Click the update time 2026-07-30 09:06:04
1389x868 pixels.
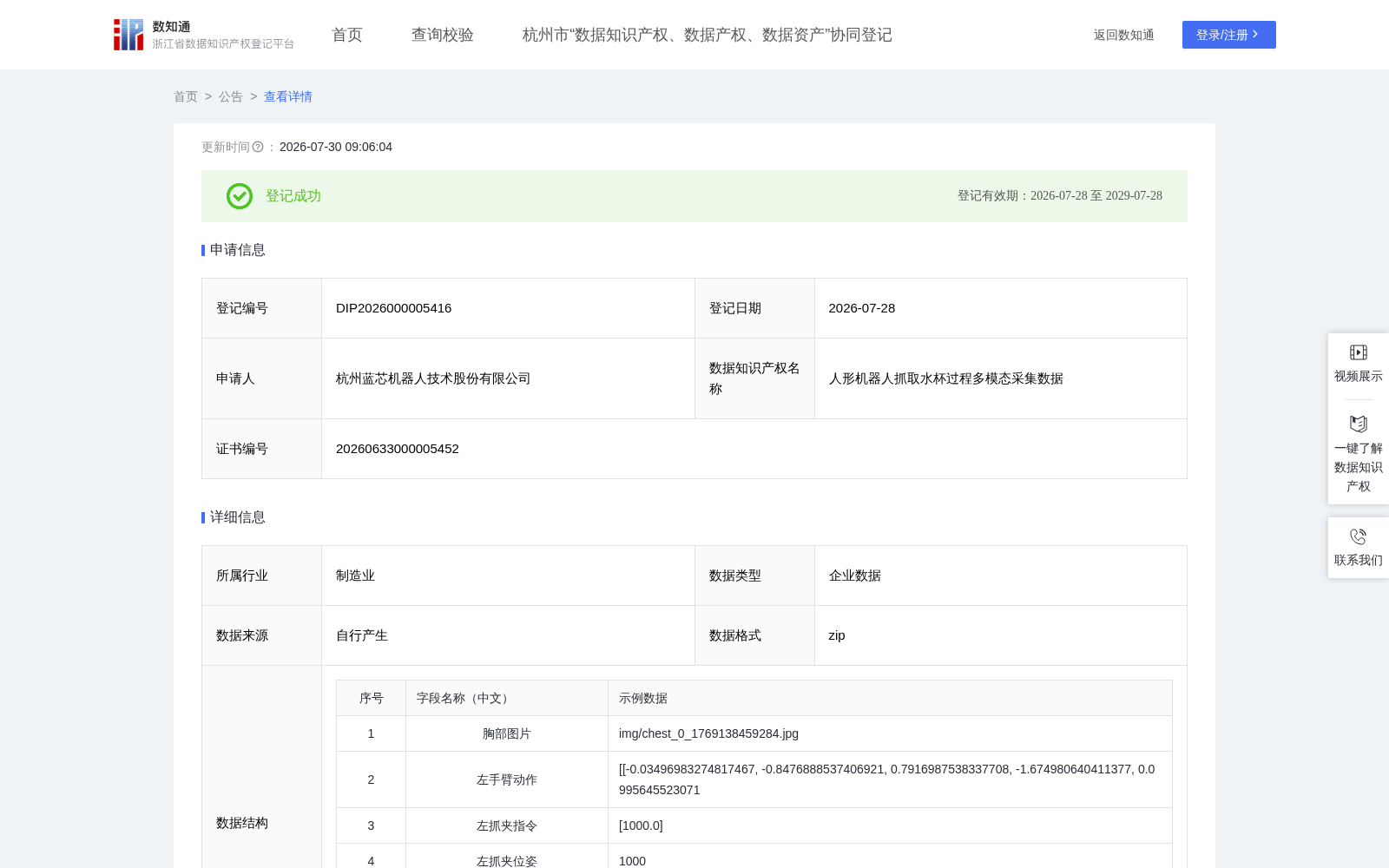[x=336, y=147]
